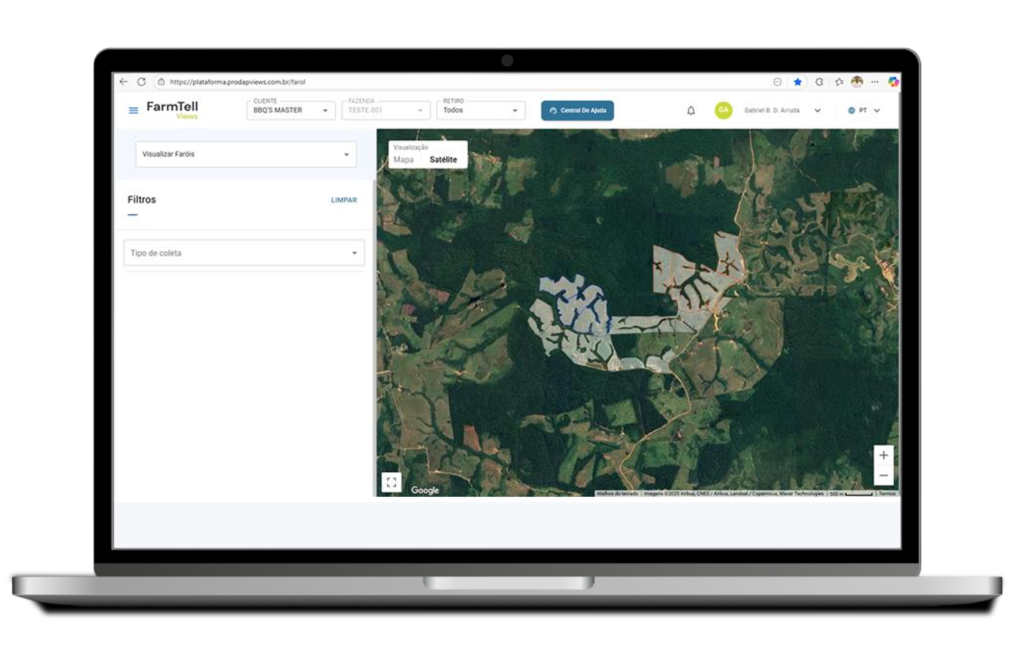Toggle fullscreen map view
Viewport: 1024px width, 665px height.
pyautogui.click(x=391, y=482)
